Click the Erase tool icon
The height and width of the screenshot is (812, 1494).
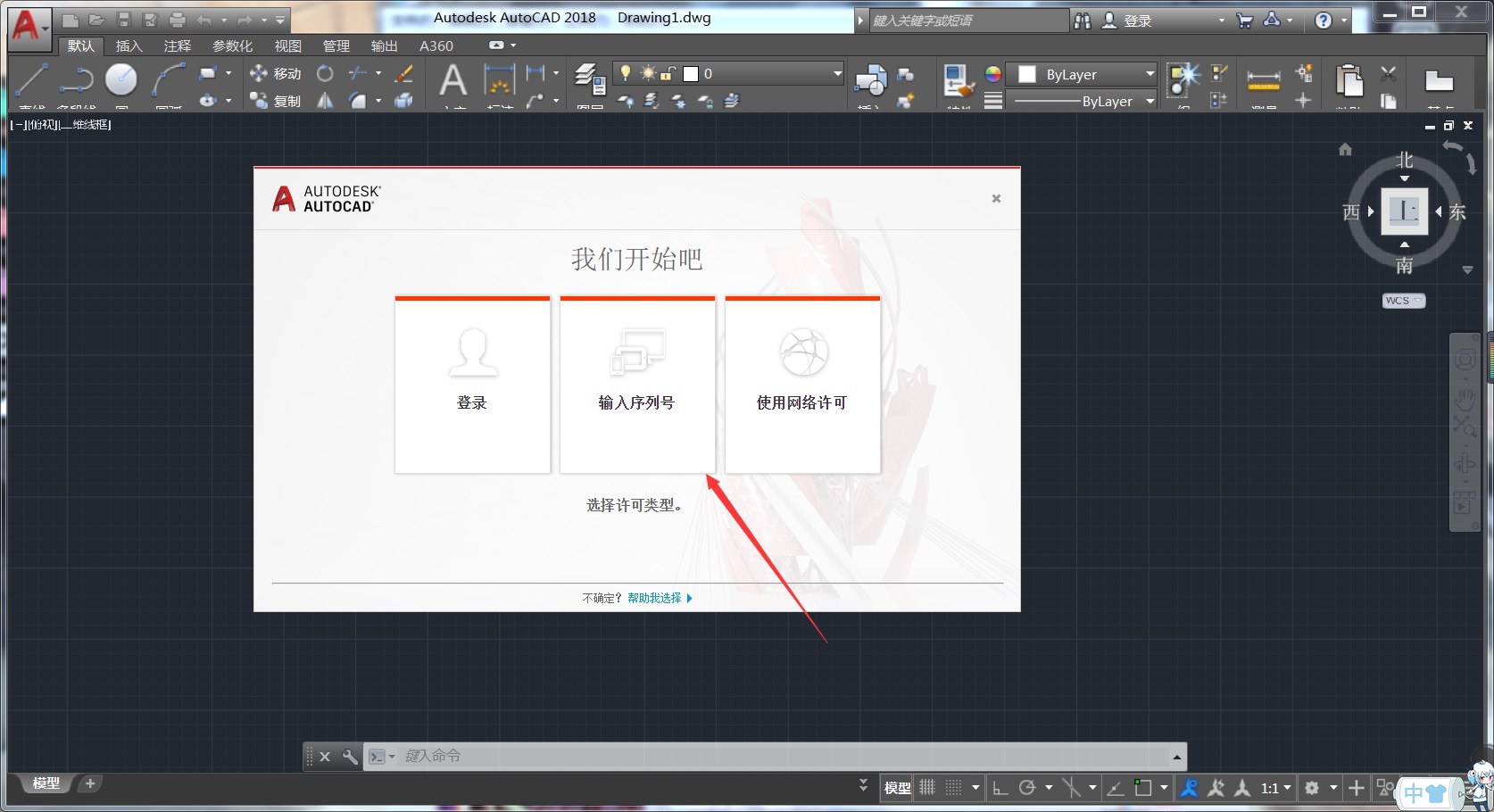[x=403, y=73]
